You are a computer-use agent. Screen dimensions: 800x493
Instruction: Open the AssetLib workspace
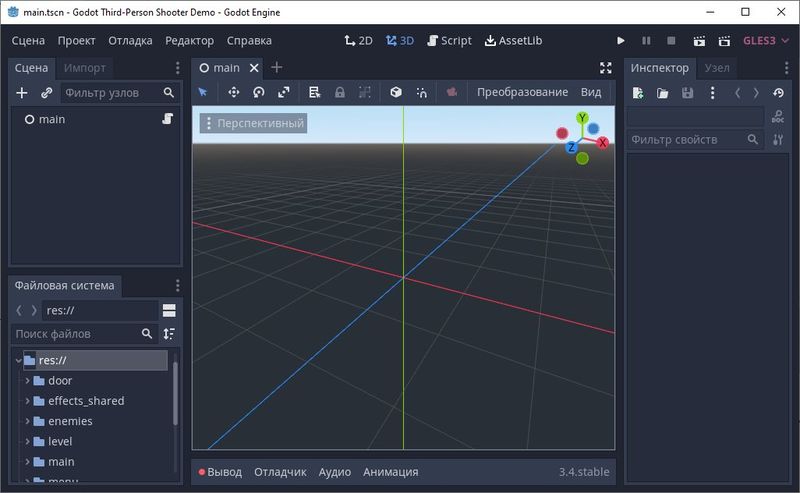coord(513,40)
